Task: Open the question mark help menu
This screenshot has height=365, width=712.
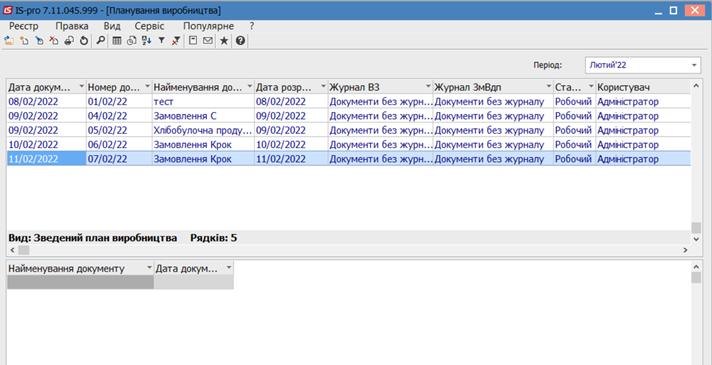Action: [252, 26]
